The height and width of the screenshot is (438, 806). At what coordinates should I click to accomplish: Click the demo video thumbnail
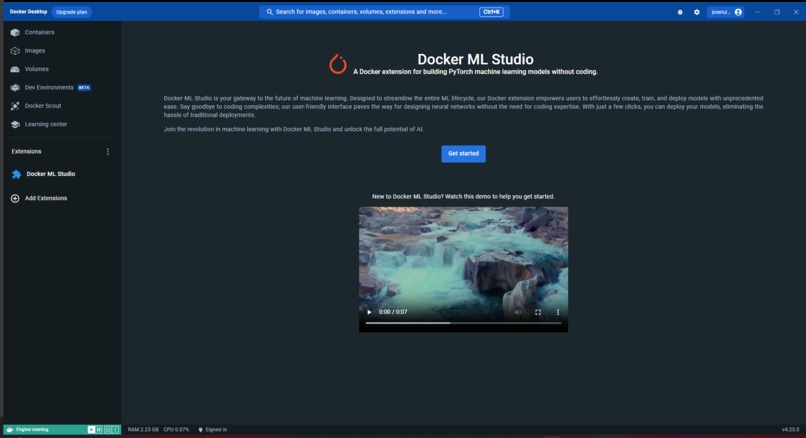463,269
